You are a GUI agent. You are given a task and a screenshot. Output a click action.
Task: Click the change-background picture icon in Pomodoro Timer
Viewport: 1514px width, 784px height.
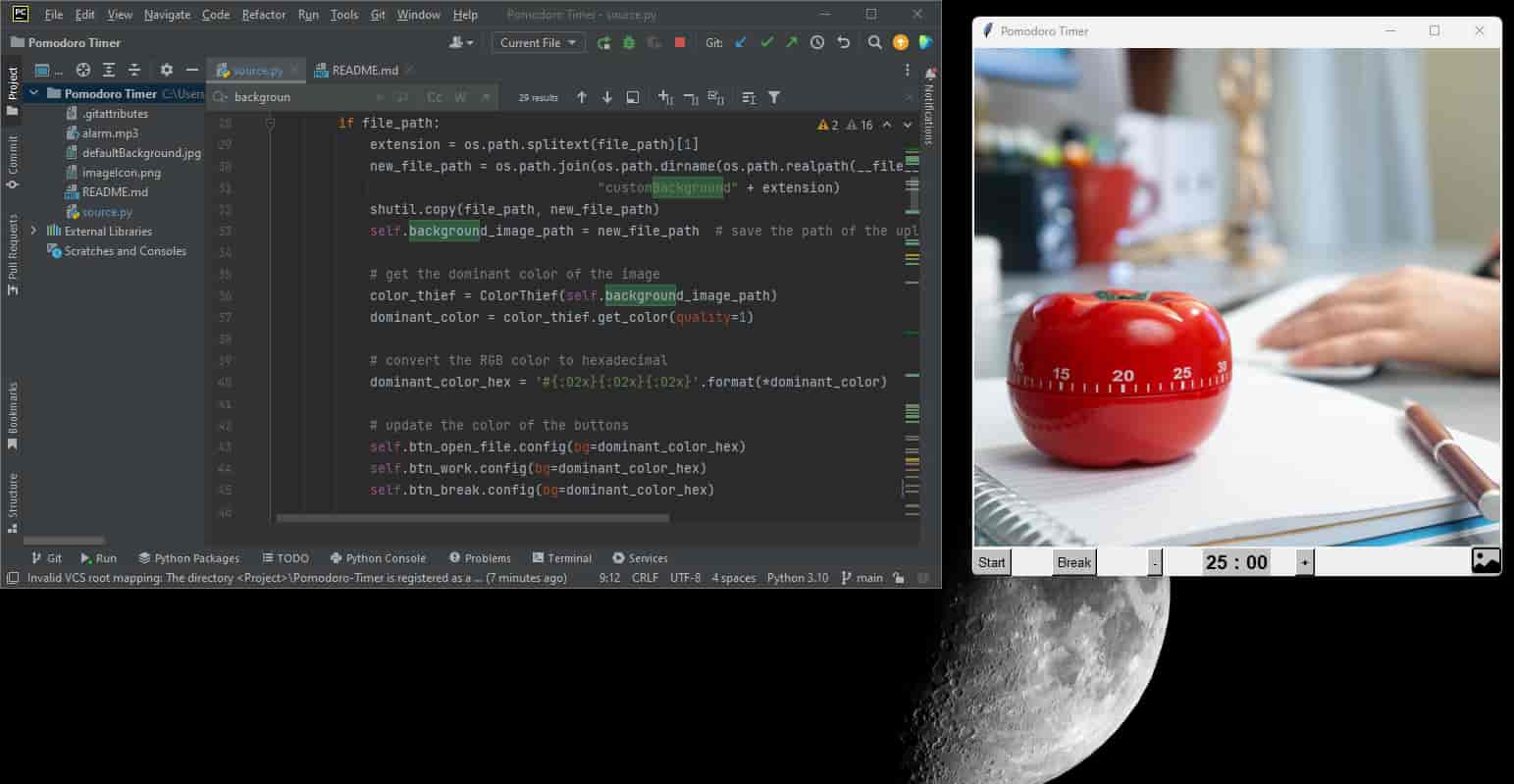[1486, 560]
